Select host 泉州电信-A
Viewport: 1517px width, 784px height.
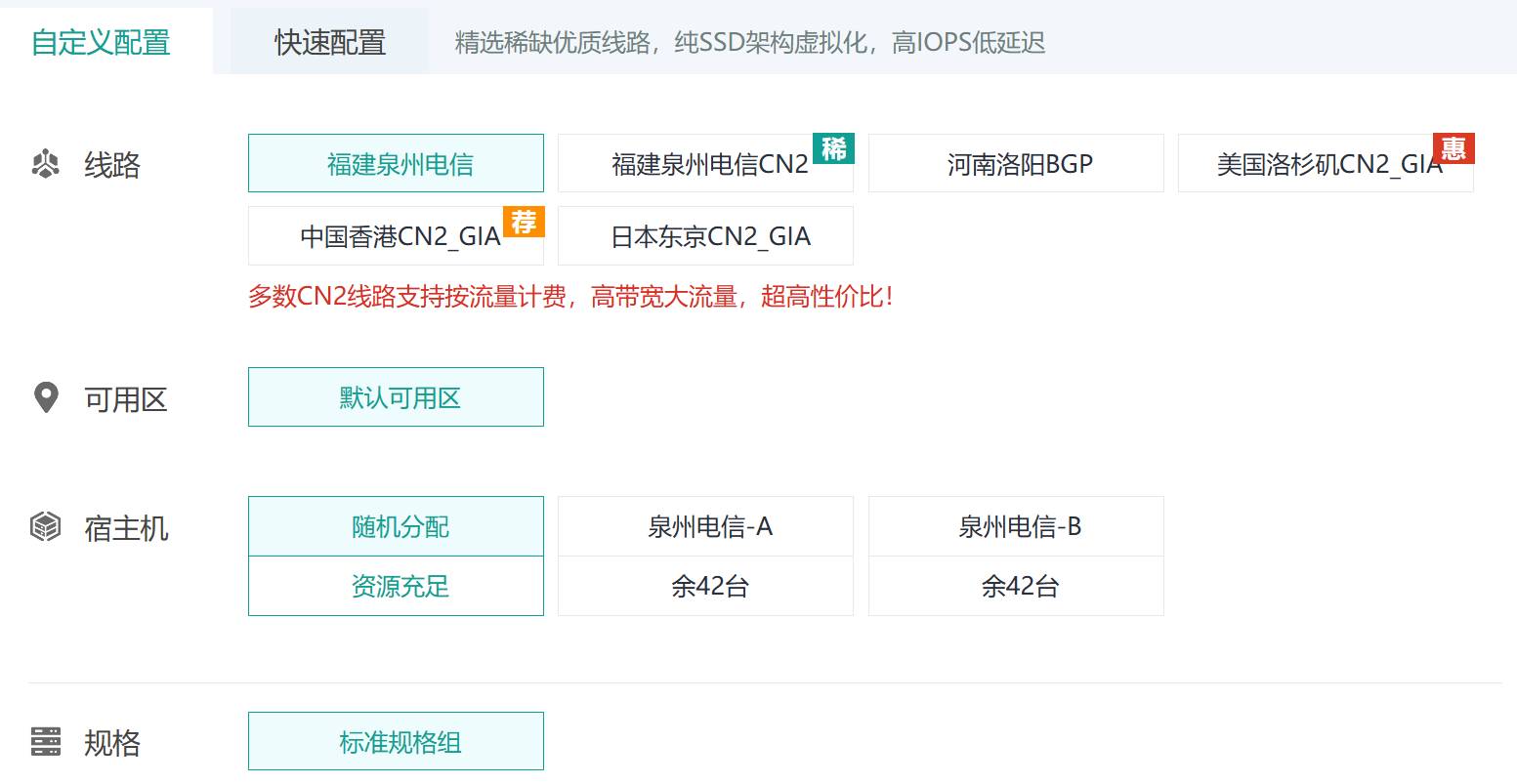(x=705, y=527)
